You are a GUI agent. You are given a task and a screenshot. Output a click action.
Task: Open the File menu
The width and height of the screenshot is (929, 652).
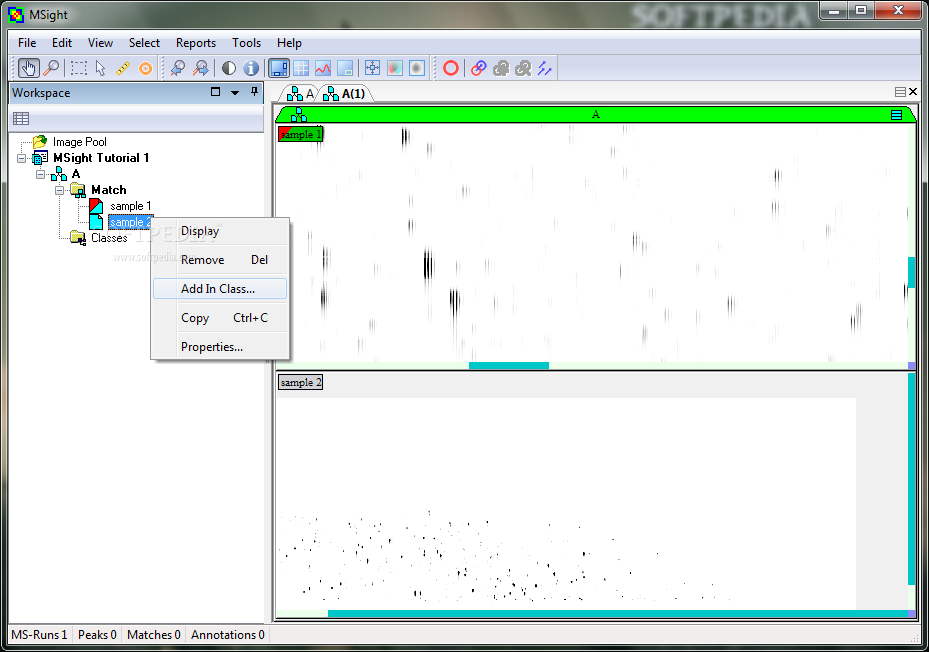[27, 43]
